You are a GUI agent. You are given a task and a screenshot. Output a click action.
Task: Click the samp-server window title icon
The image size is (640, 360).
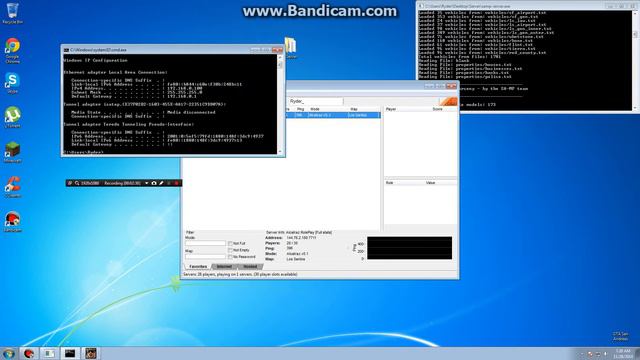click(421, 6)
